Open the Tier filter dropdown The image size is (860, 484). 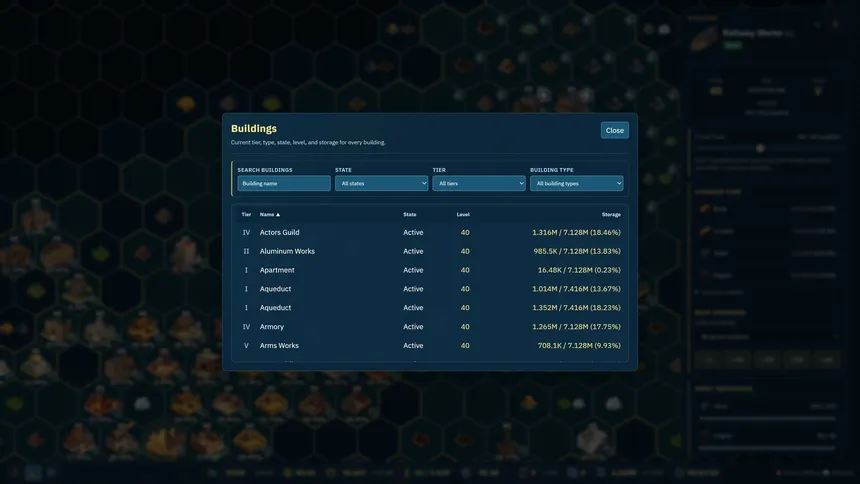point(479,183)
